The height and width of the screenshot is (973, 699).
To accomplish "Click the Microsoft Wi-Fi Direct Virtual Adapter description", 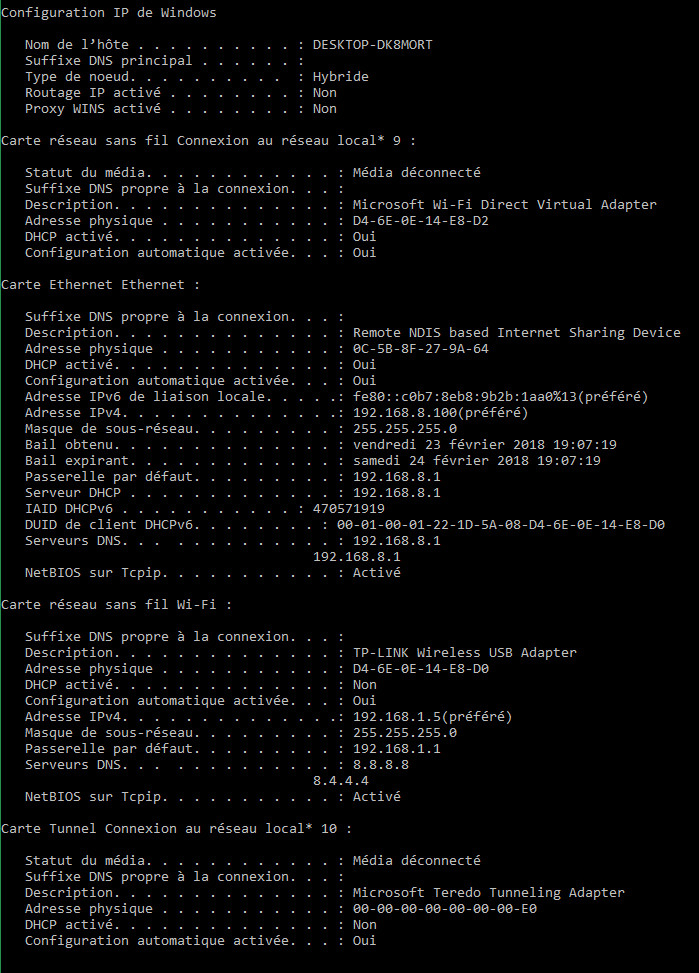I will click(504, 205).
